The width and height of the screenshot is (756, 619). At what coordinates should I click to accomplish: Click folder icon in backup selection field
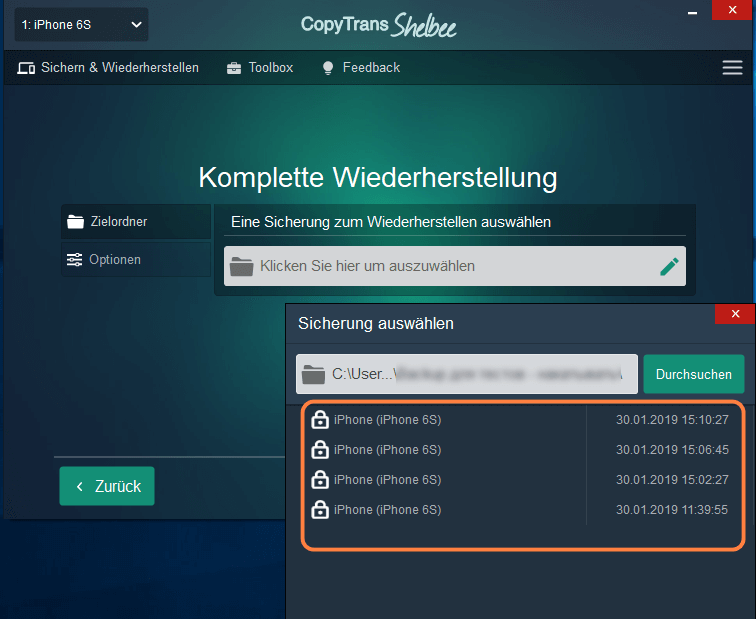242,266
